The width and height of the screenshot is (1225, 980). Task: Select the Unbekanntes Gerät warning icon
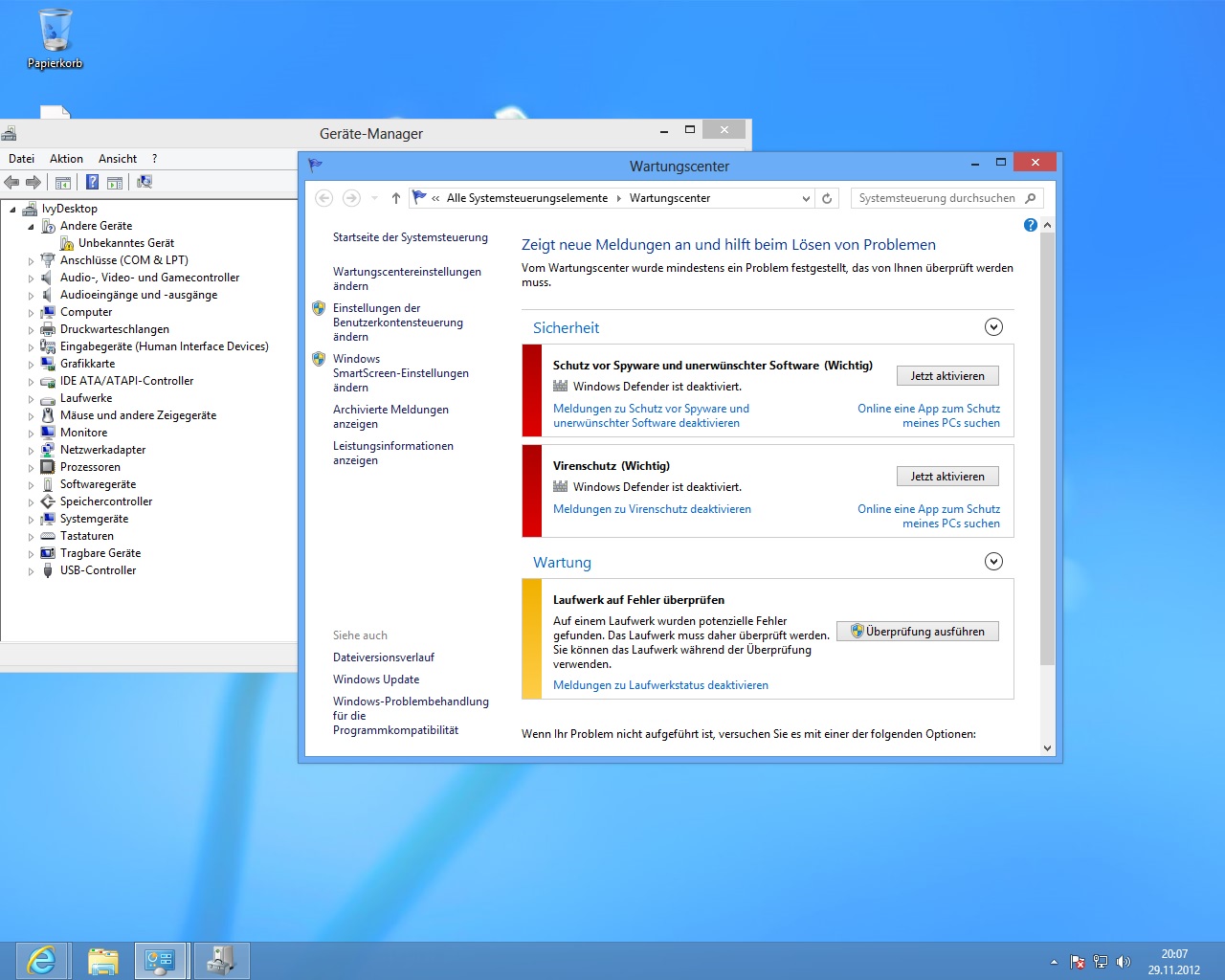click(68, 243)
